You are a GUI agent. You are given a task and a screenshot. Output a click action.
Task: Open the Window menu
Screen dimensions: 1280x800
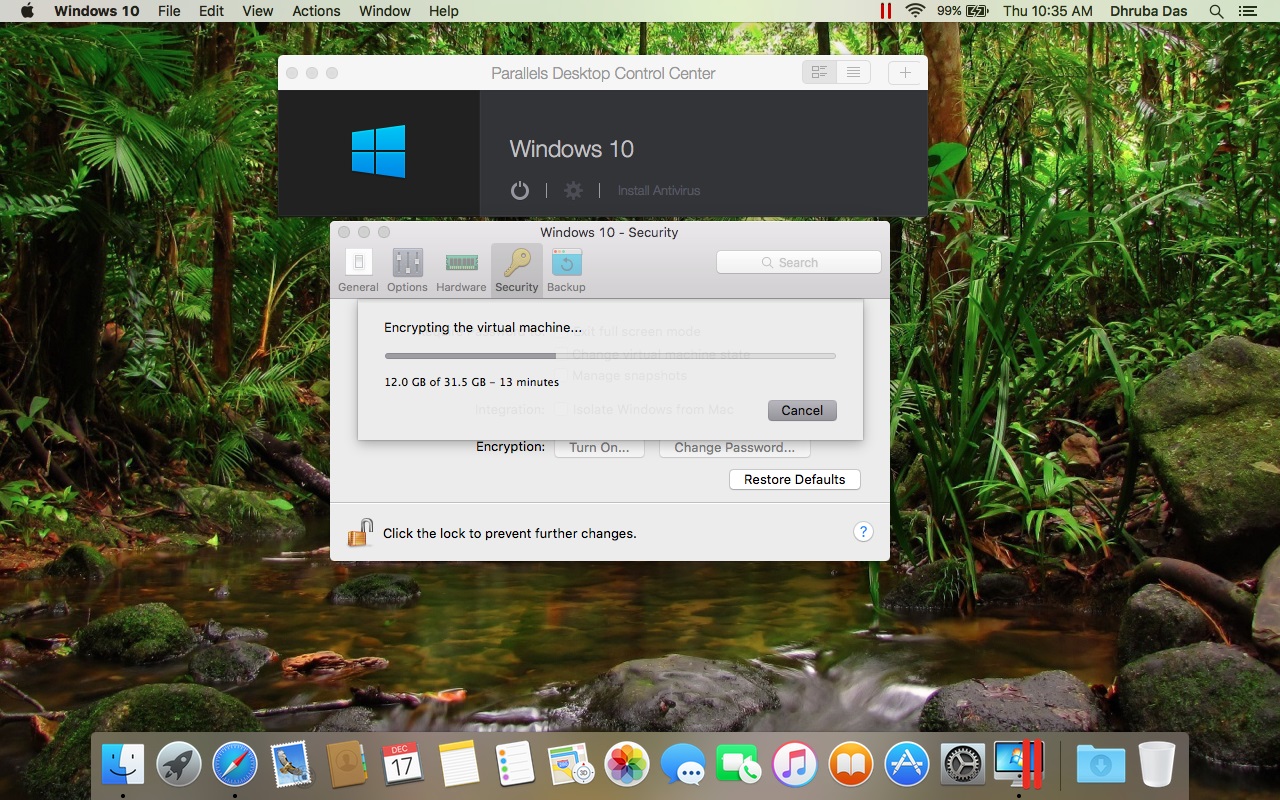click(x=385, y=11)
